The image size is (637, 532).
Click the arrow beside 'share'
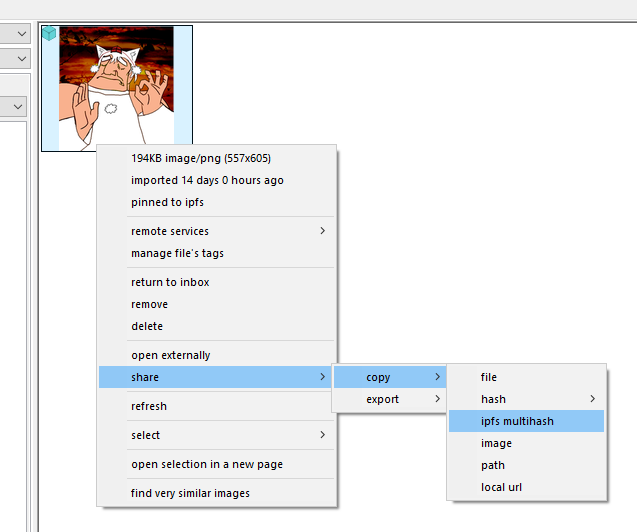323,377
